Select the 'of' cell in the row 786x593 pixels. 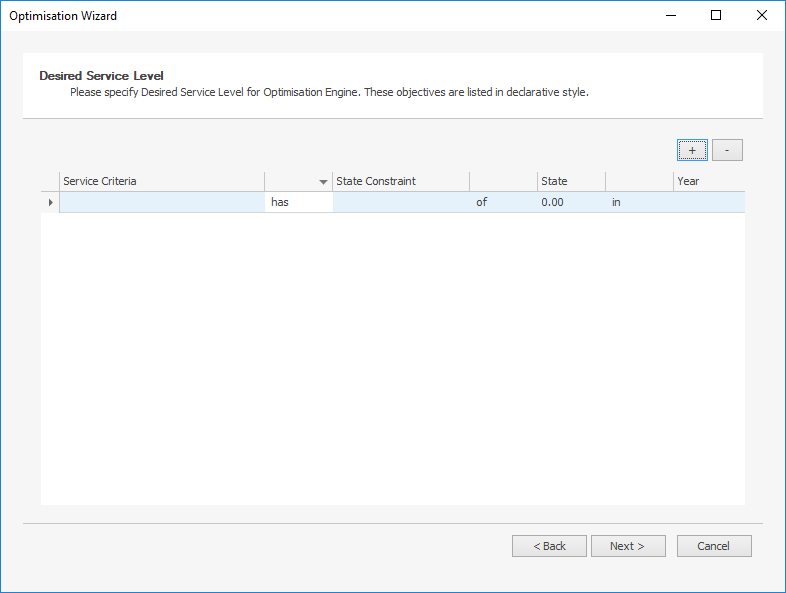(503, 203)
